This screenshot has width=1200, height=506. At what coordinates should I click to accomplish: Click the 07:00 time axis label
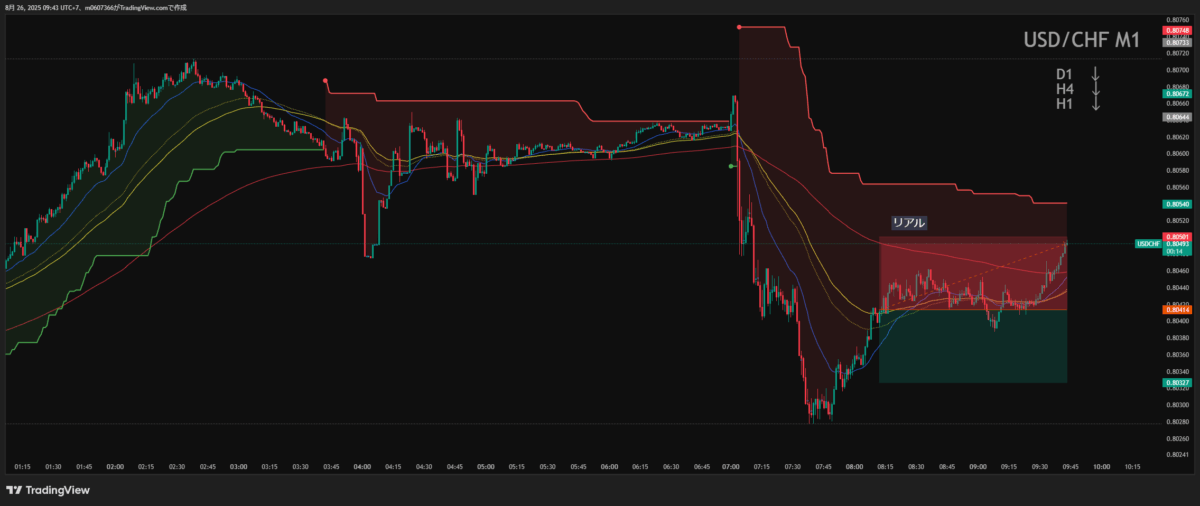(731, 466)
